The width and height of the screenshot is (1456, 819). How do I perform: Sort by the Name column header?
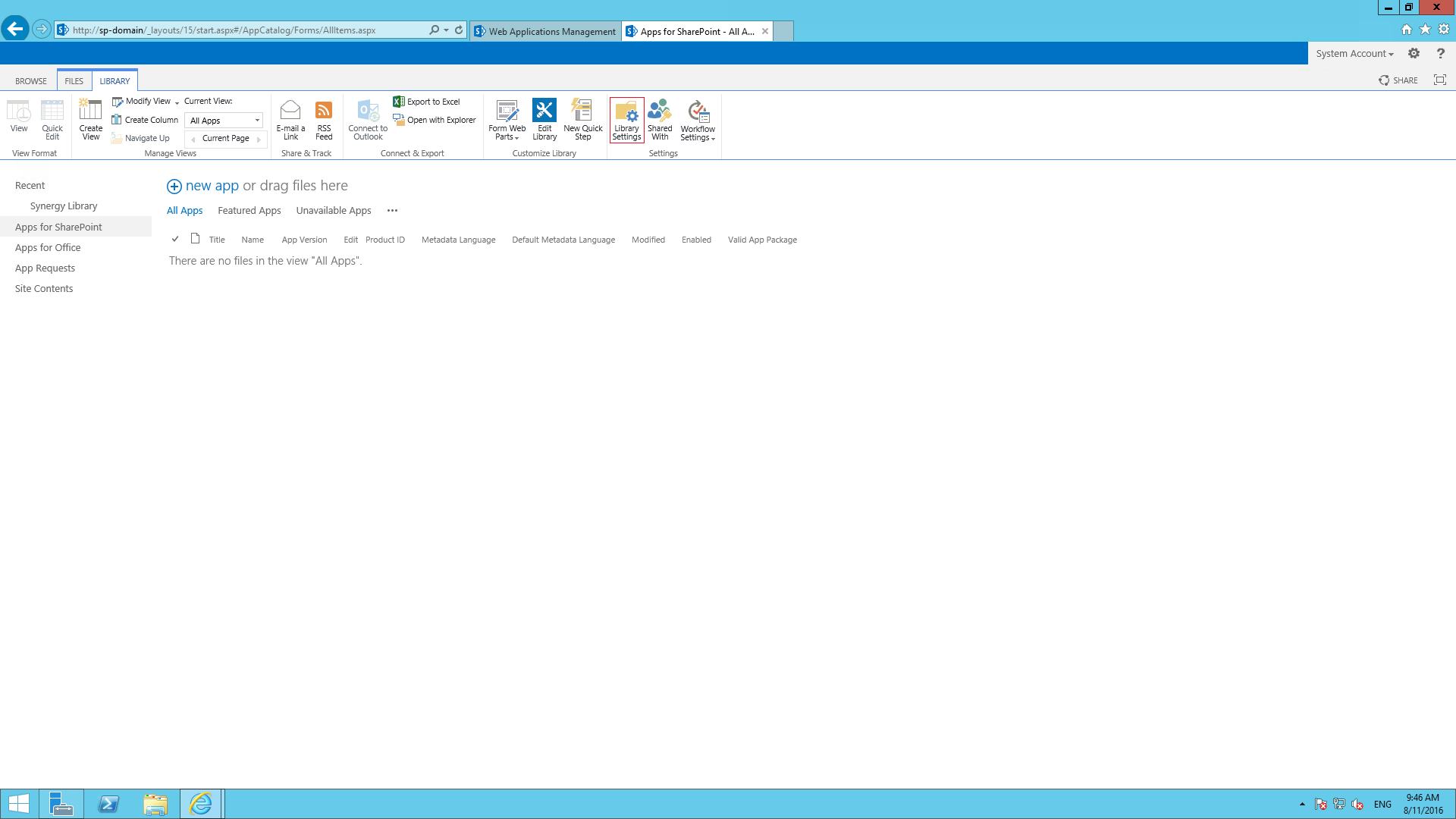(253, 240)
